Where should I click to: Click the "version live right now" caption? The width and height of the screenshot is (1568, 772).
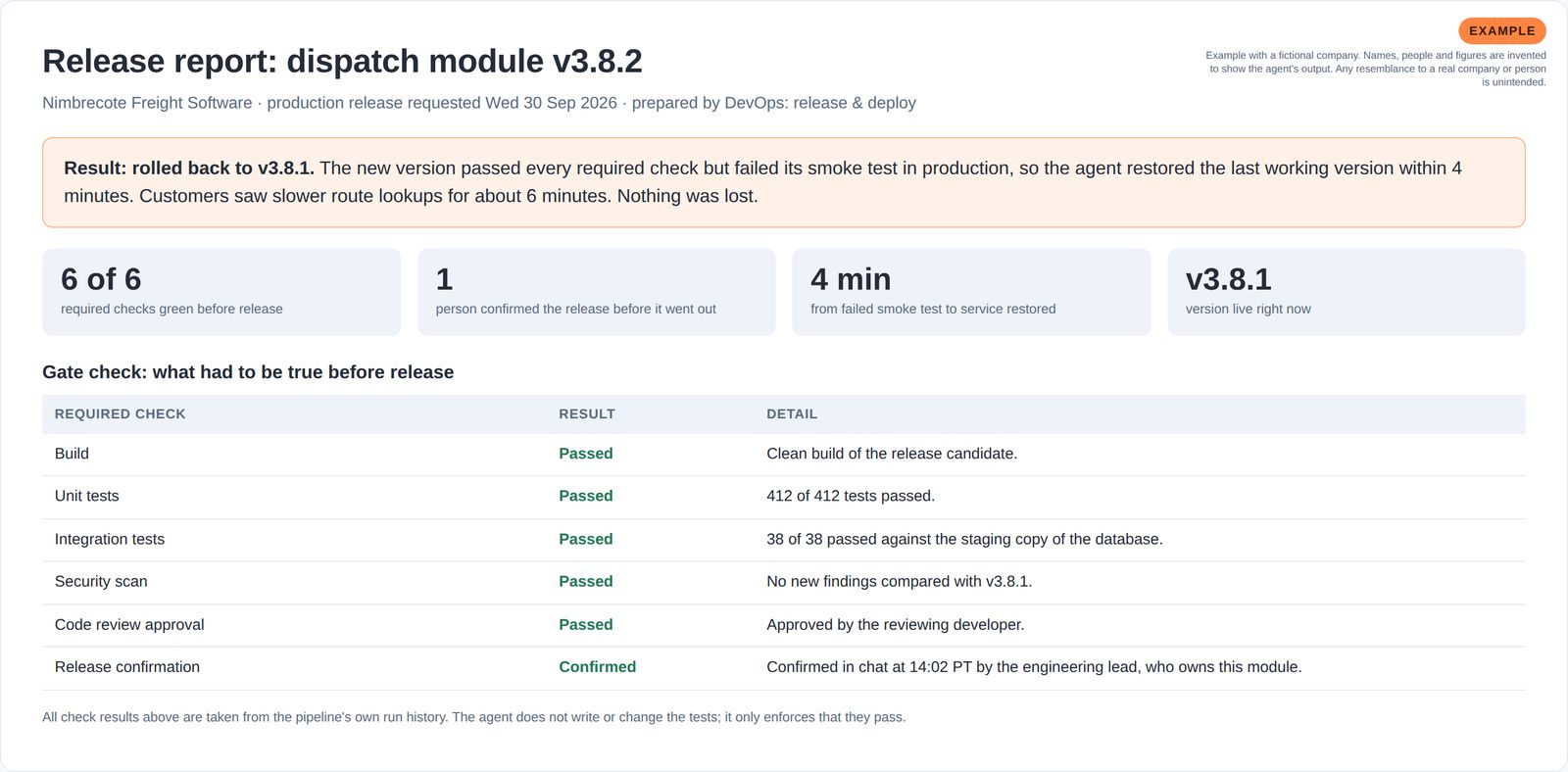coord(1248,309)
